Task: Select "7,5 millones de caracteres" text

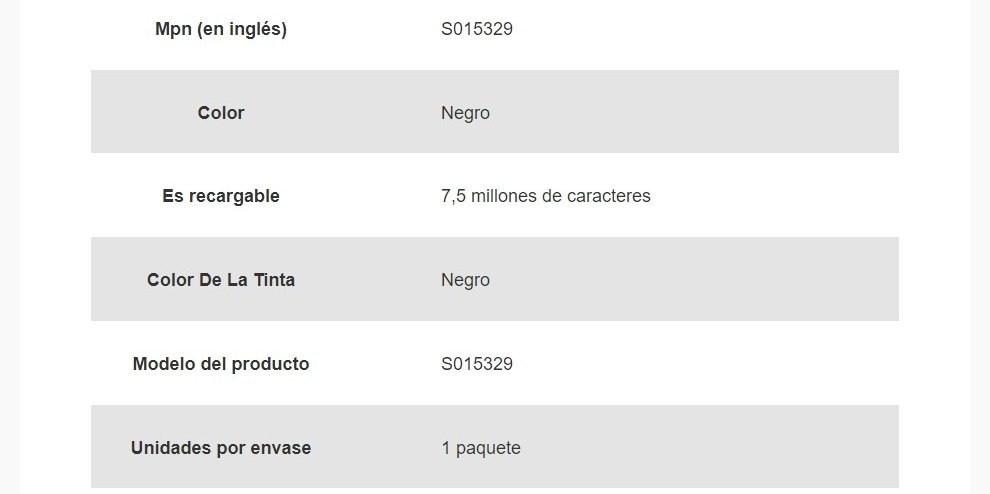Action: 545,196
